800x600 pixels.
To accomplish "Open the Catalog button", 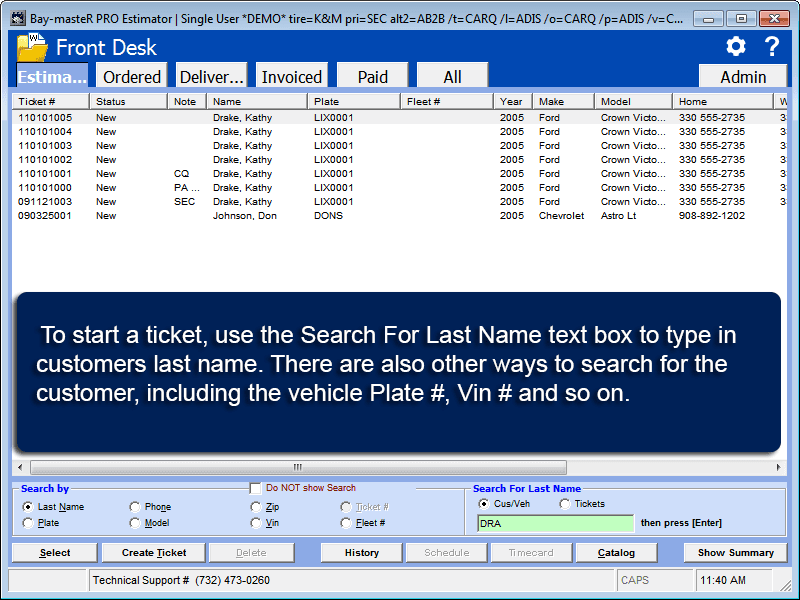I will 616,553.
